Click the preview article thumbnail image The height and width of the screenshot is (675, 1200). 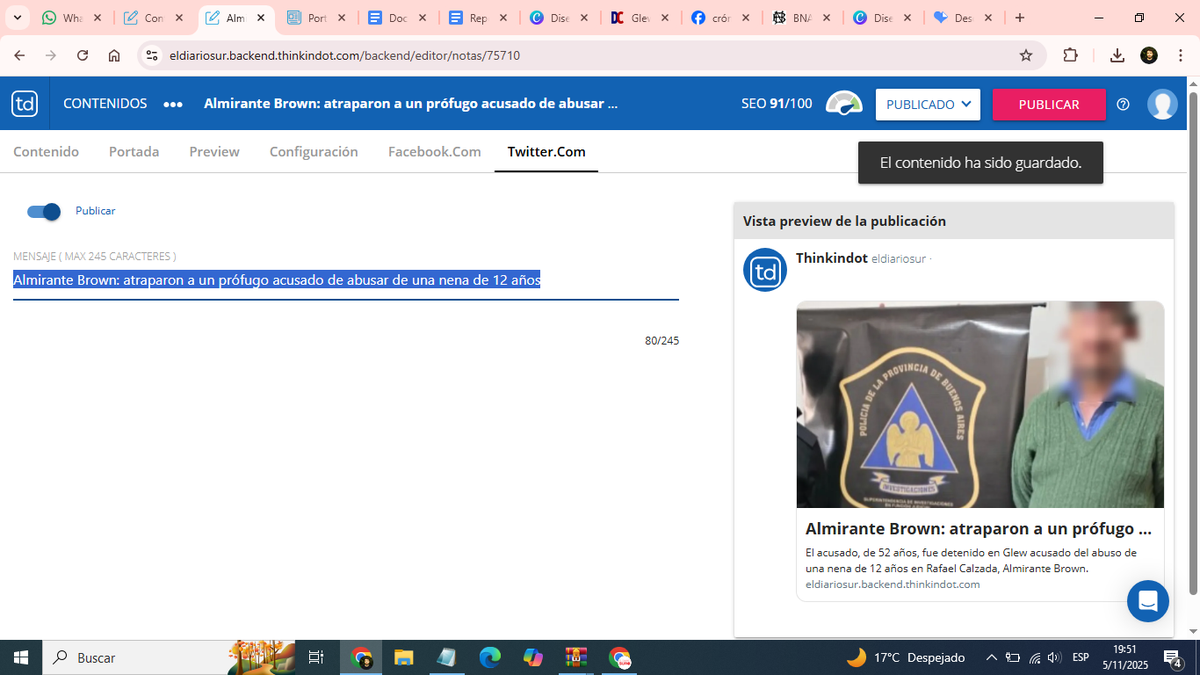[x=979, y=405]
